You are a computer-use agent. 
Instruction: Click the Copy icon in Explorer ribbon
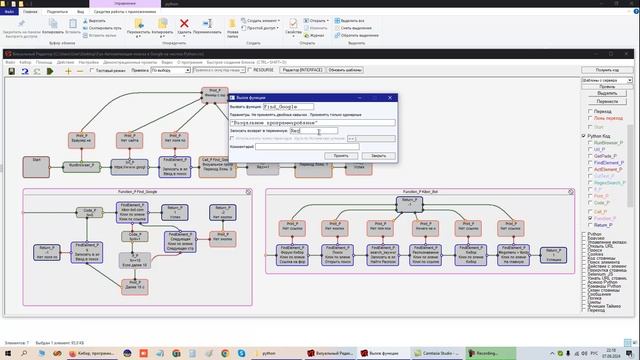coord(53,24)
